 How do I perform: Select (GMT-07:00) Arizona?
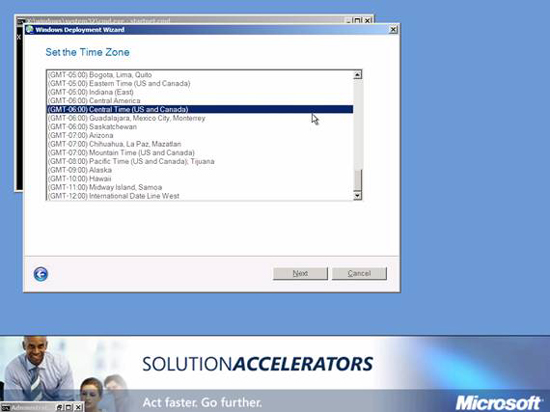[200, 135]
